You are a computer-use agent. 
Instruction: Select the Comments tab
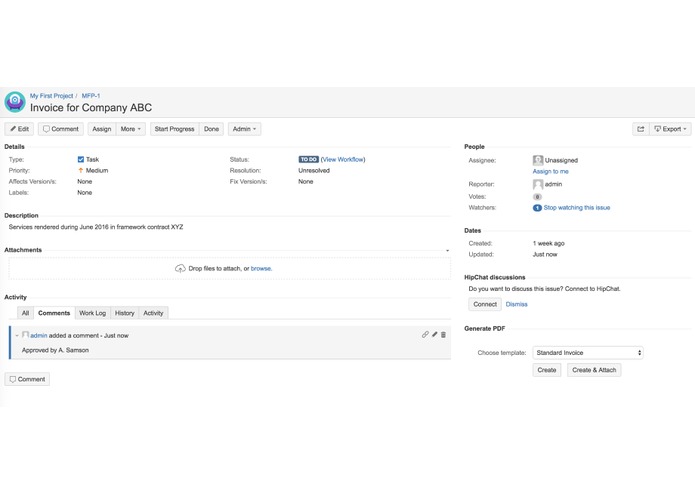coord(54,313)
